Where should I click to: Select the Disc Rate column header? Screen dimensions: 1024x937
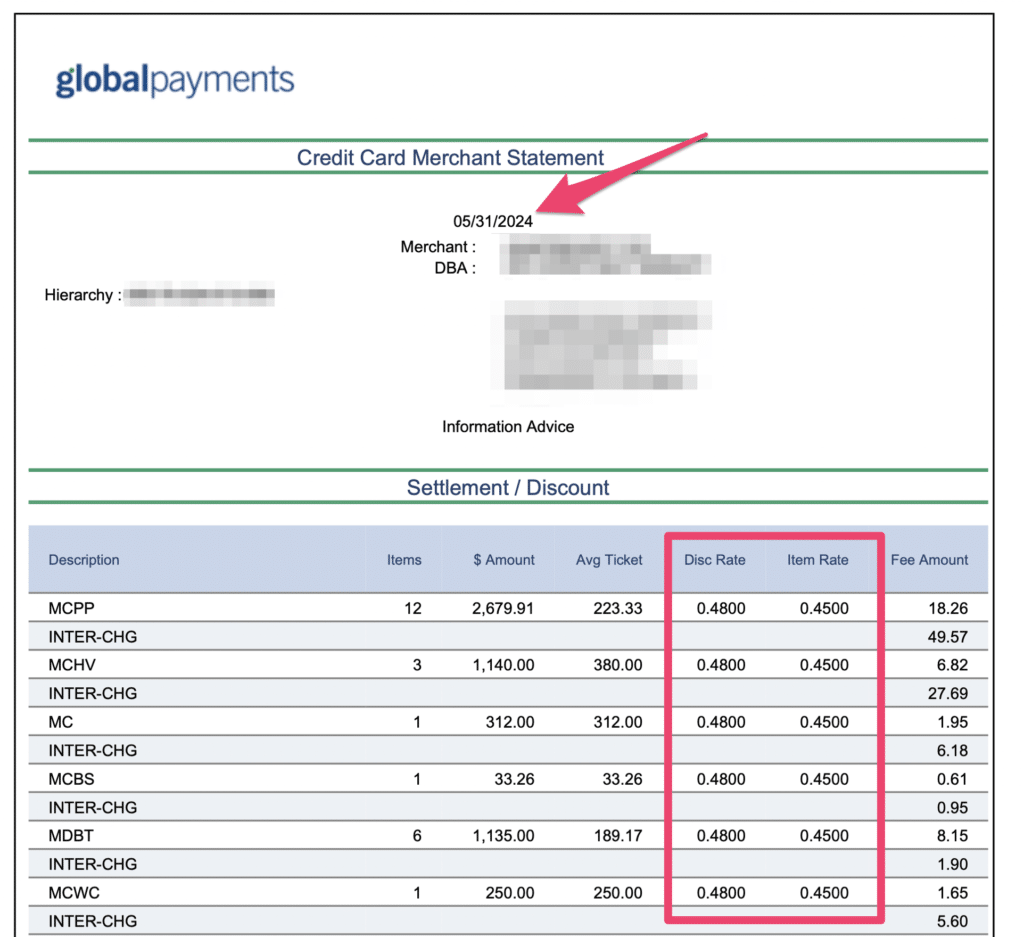pos(714,560)
